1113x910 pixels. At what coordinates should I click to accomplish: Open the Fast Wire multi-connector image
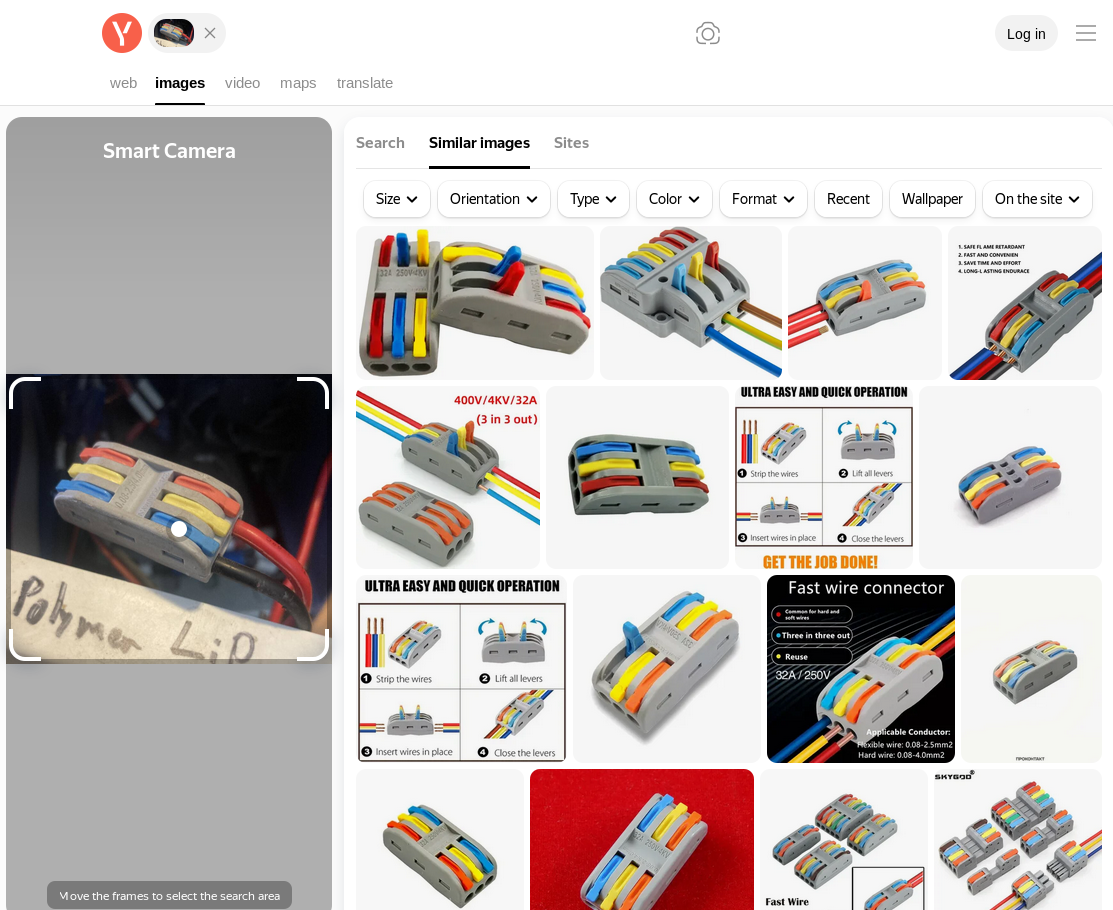844,839
